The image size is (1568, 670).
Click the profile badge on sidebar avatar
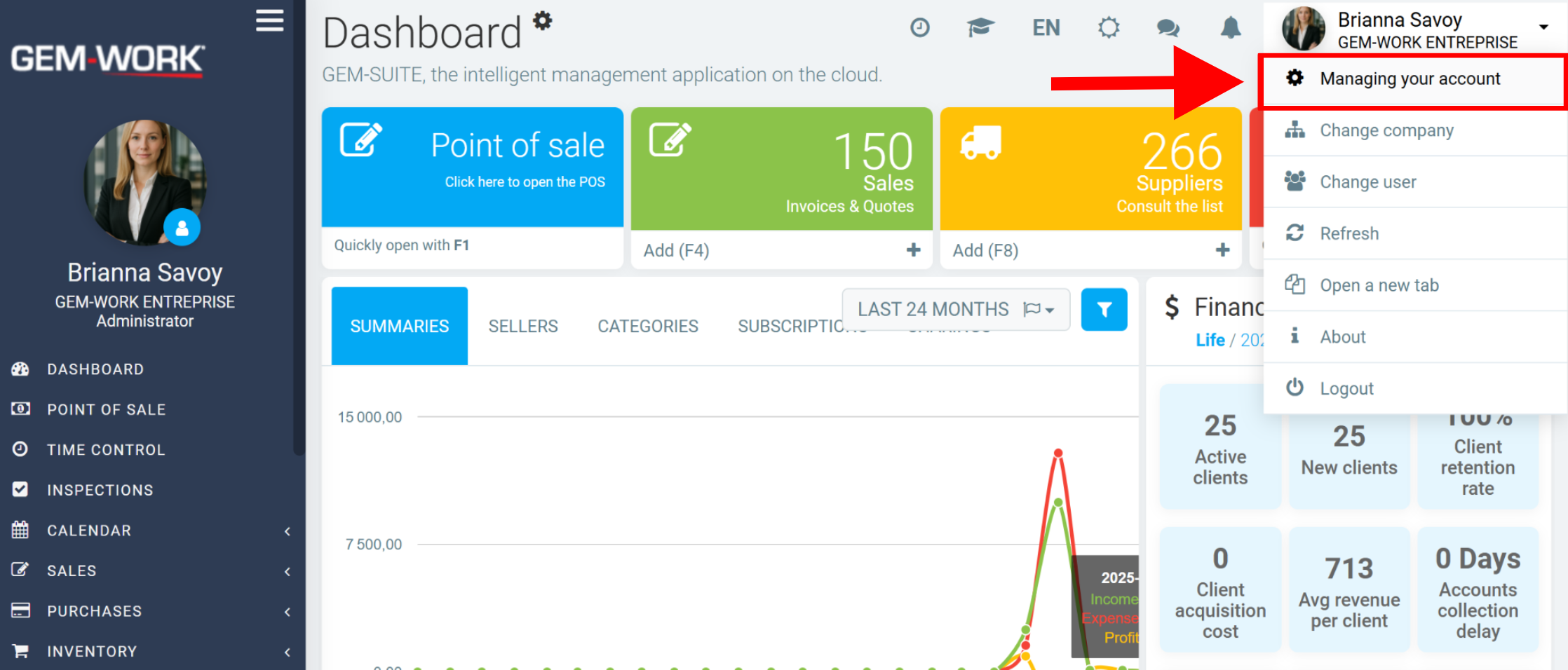[182, 227]
